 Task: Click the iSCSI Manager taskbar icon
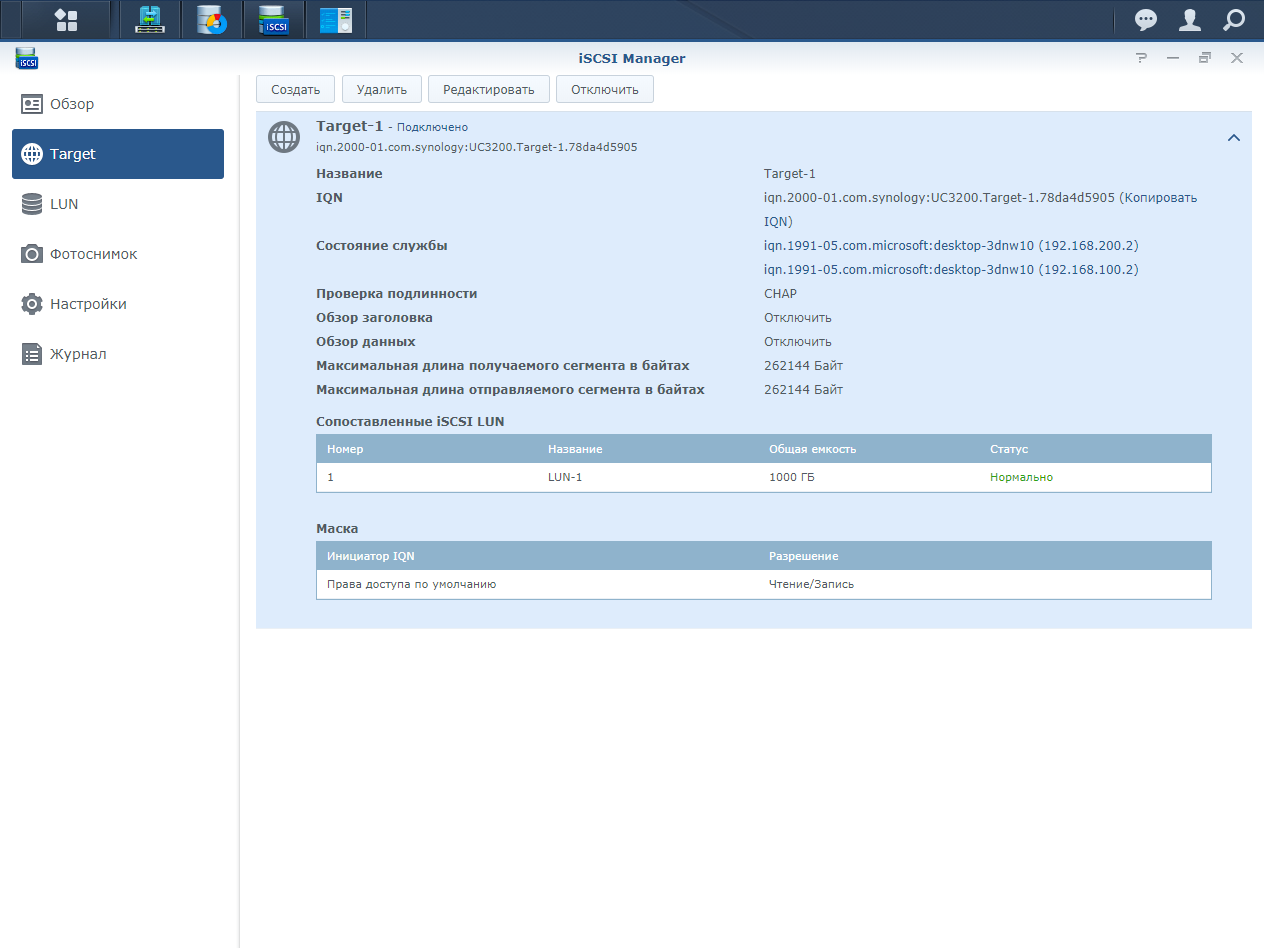(x=273, y=20)
